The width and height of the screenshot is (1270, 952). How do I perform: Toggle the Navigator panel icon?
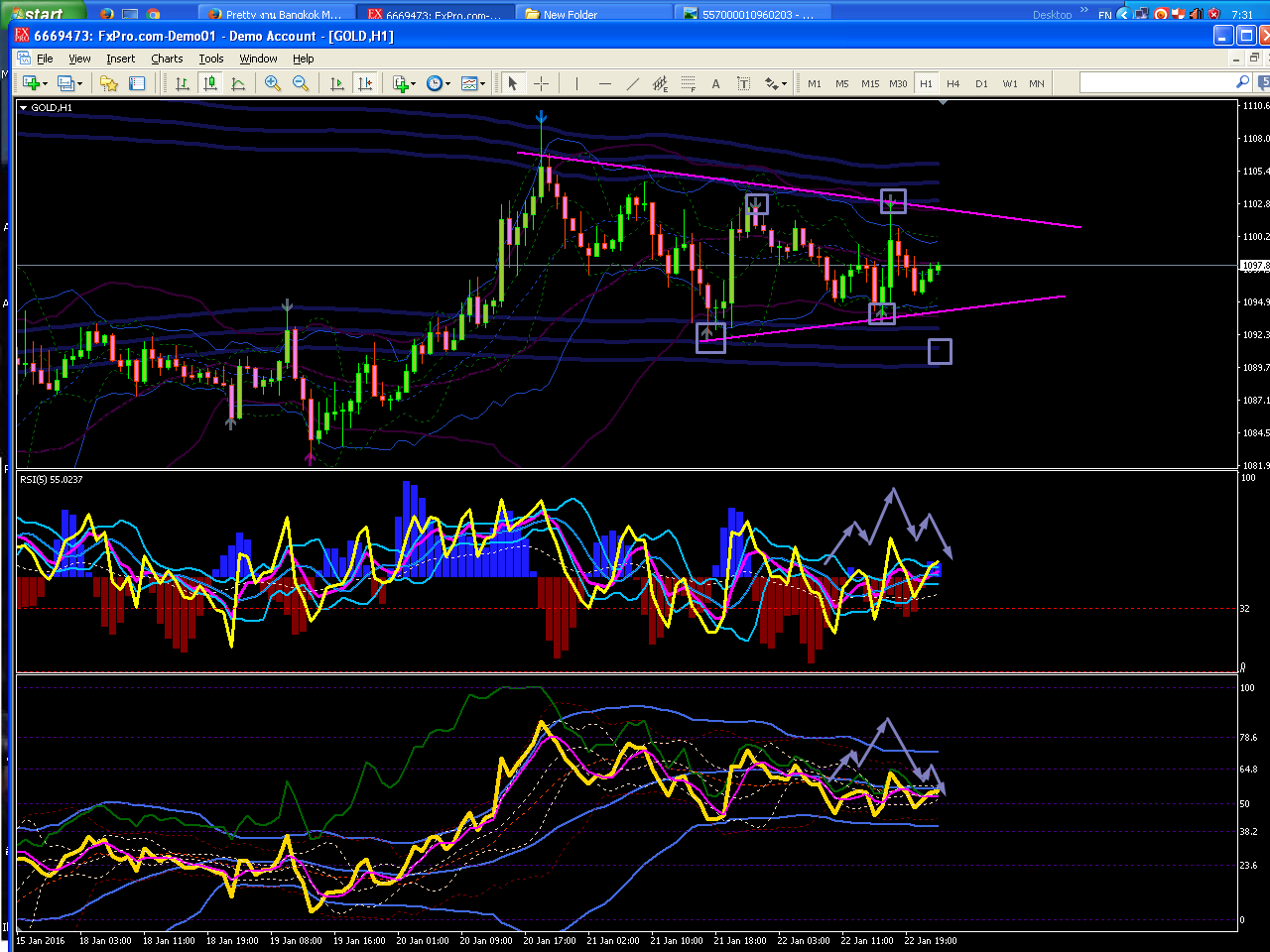[137, 83]
